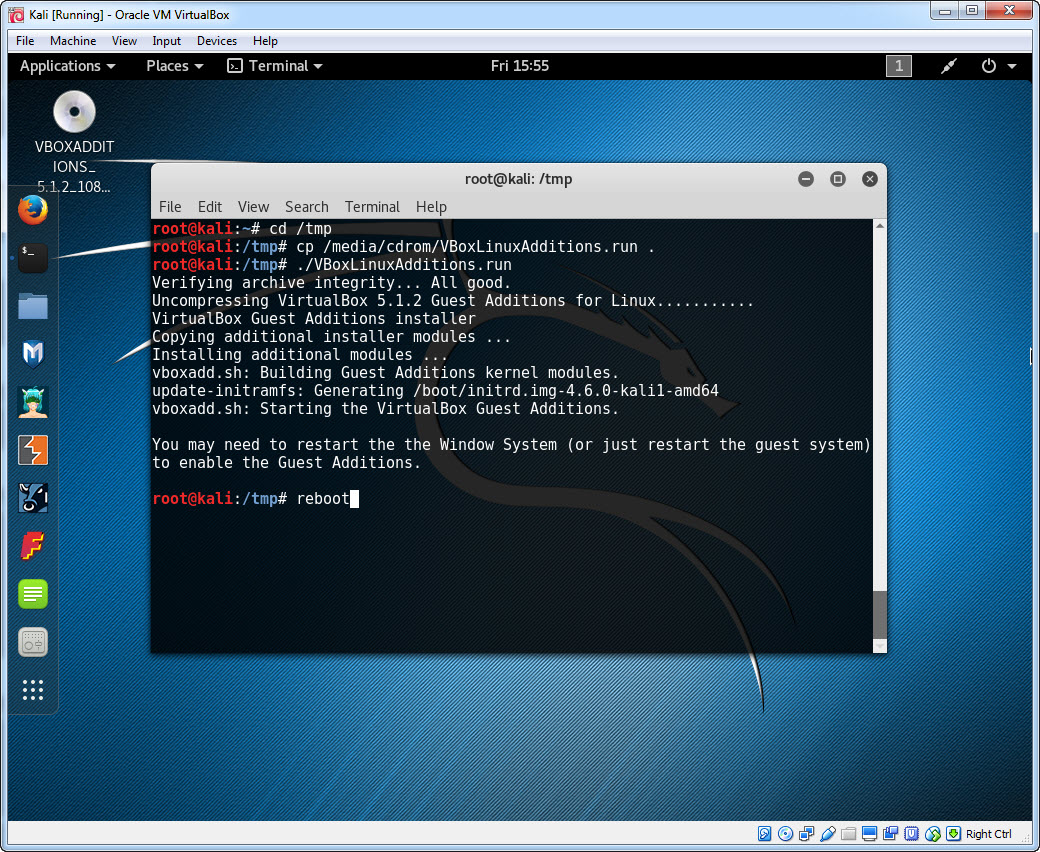Image resolution: width=1040 pixels, height=852 pixels.
Task: Click VirtualBox display settings indicator
Action: tap(870, 834)
